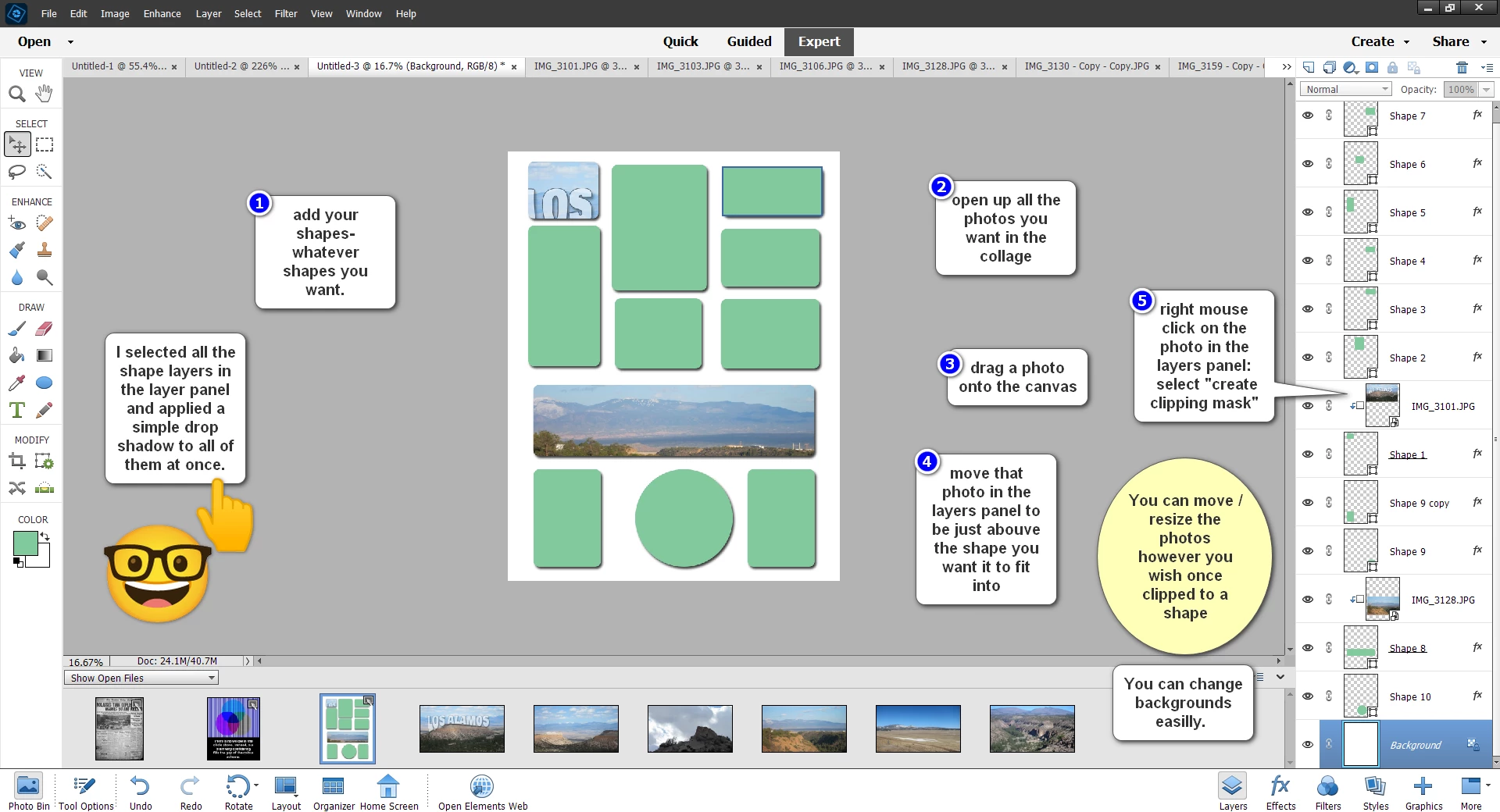Expand the More button's dropdown arrow
1500x812 pixels.
1488,785
